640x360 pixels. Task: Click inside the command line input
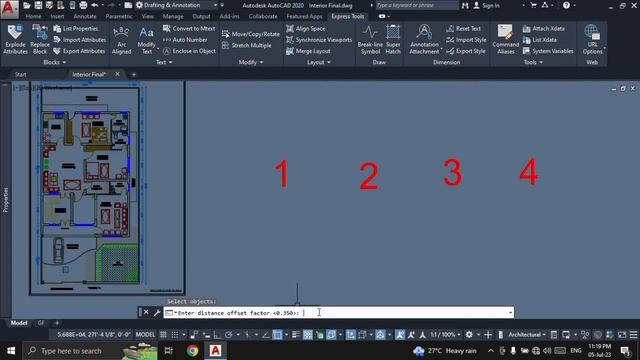[338, 313]
